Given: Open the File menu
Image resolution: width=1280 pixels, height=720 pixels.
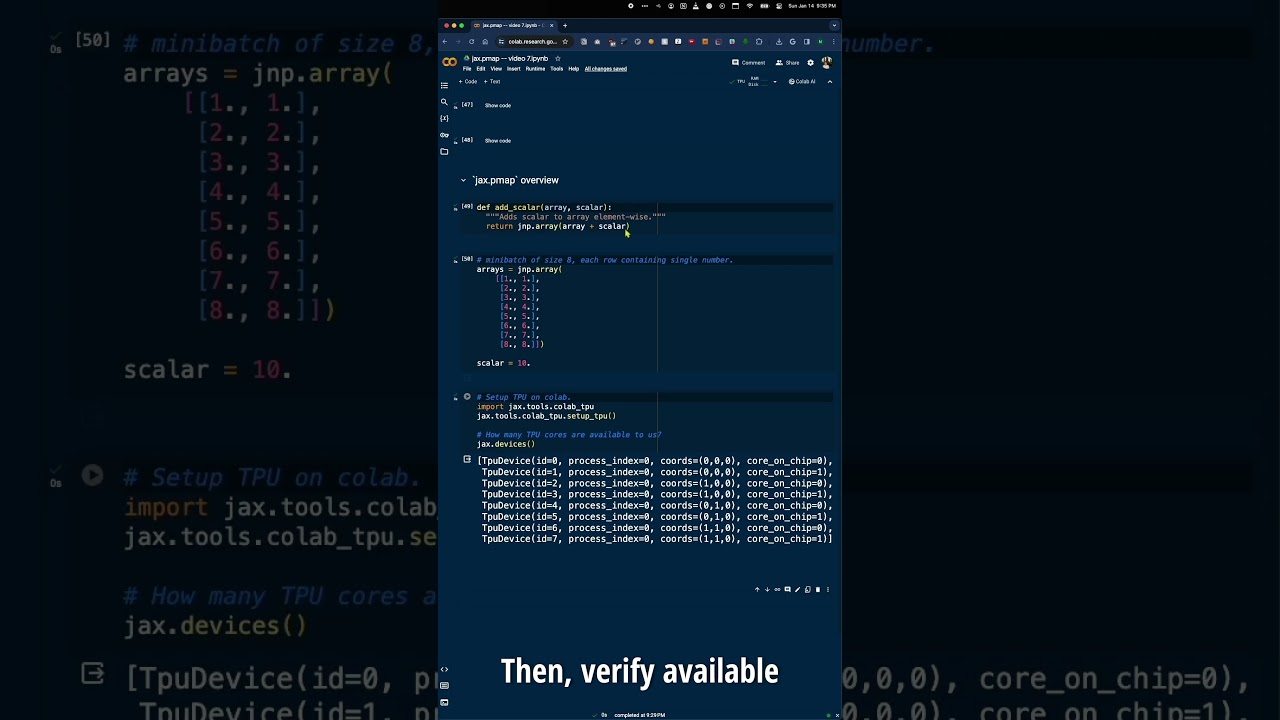Looking at the screenshot, I should tap(467, 69).
